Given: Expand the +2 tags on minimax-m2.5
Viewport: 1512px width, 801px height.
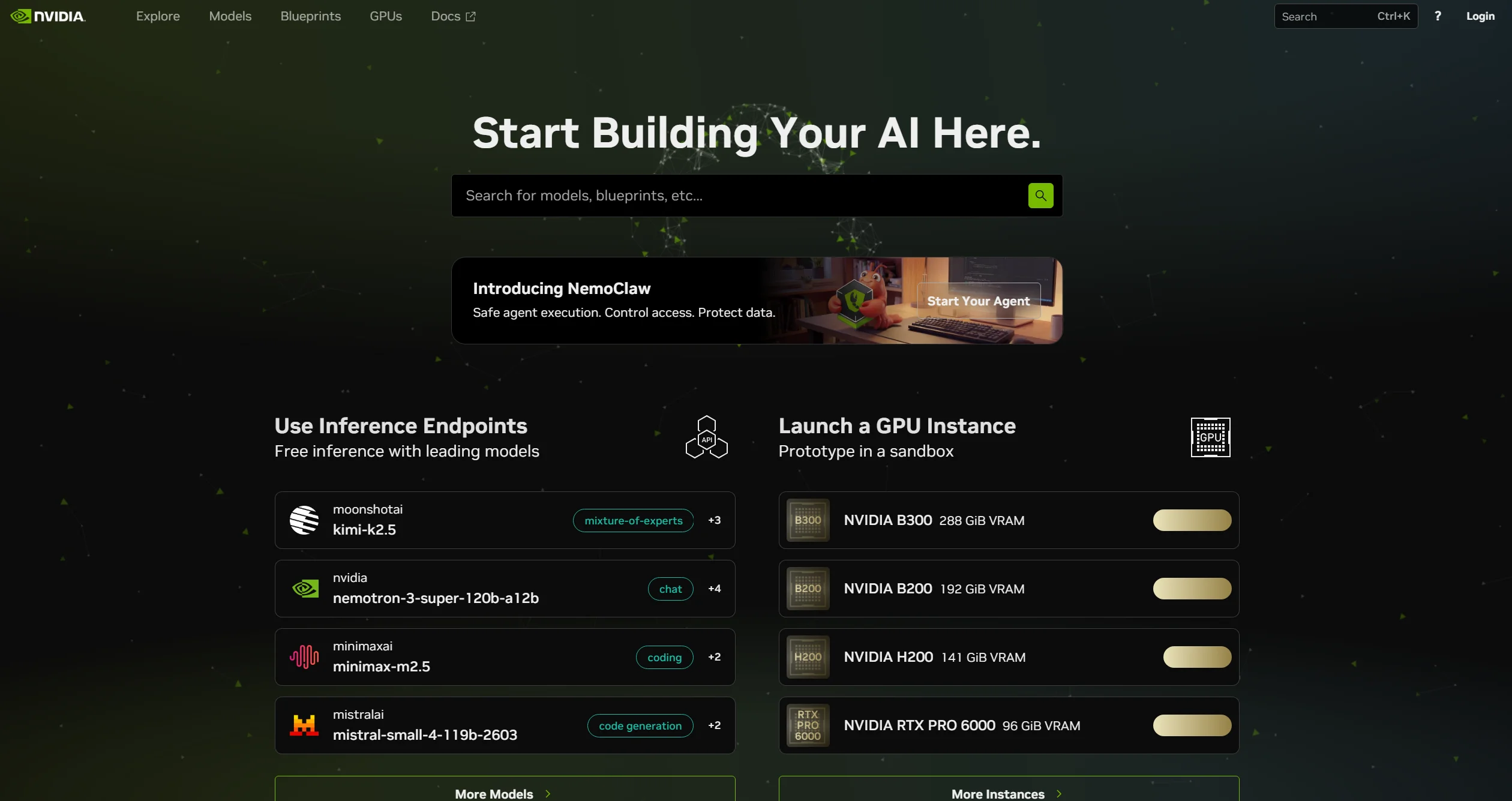Looking at the screenshot, I should (714, 657).
